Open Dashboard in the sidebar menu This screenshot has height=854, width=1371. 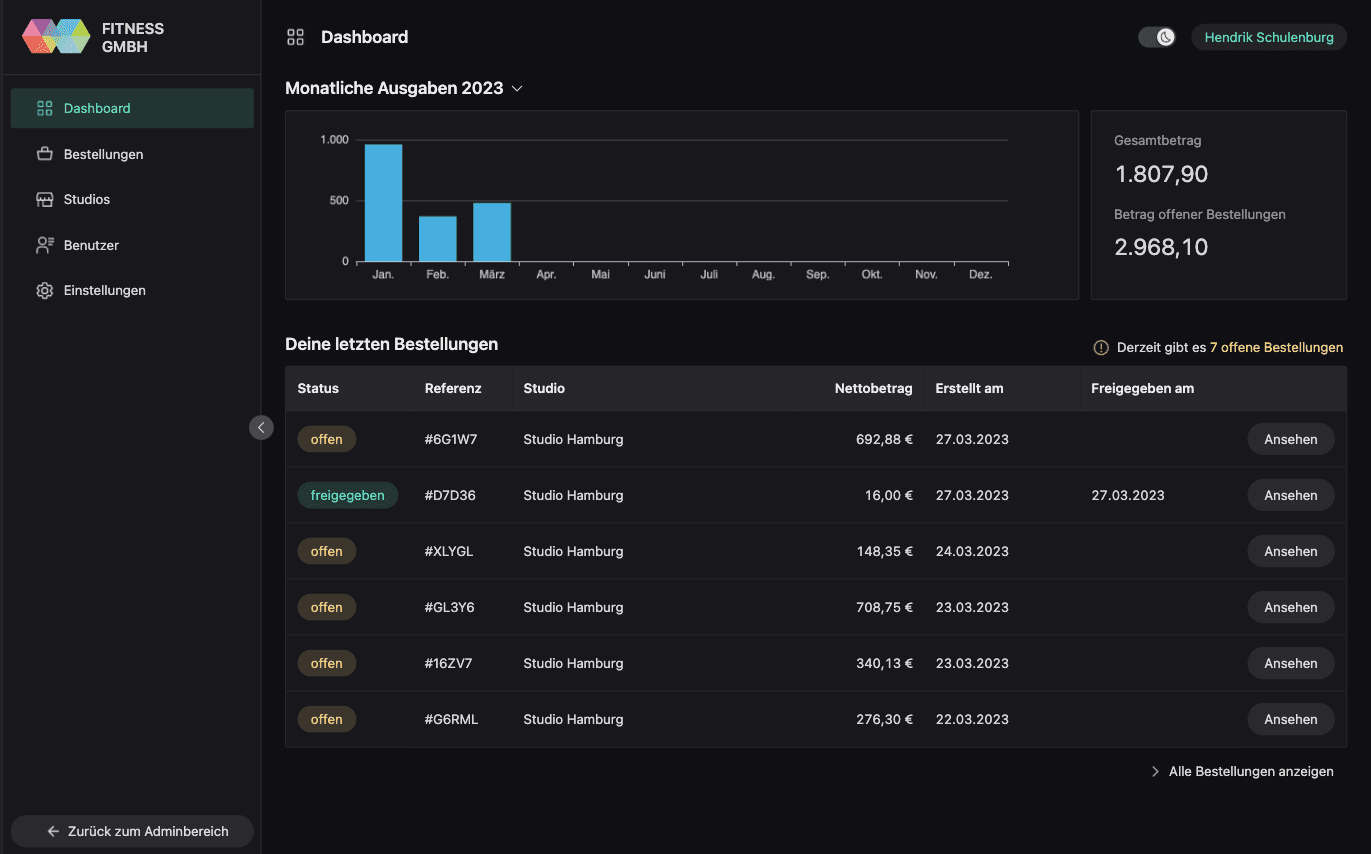pos(132,108)
